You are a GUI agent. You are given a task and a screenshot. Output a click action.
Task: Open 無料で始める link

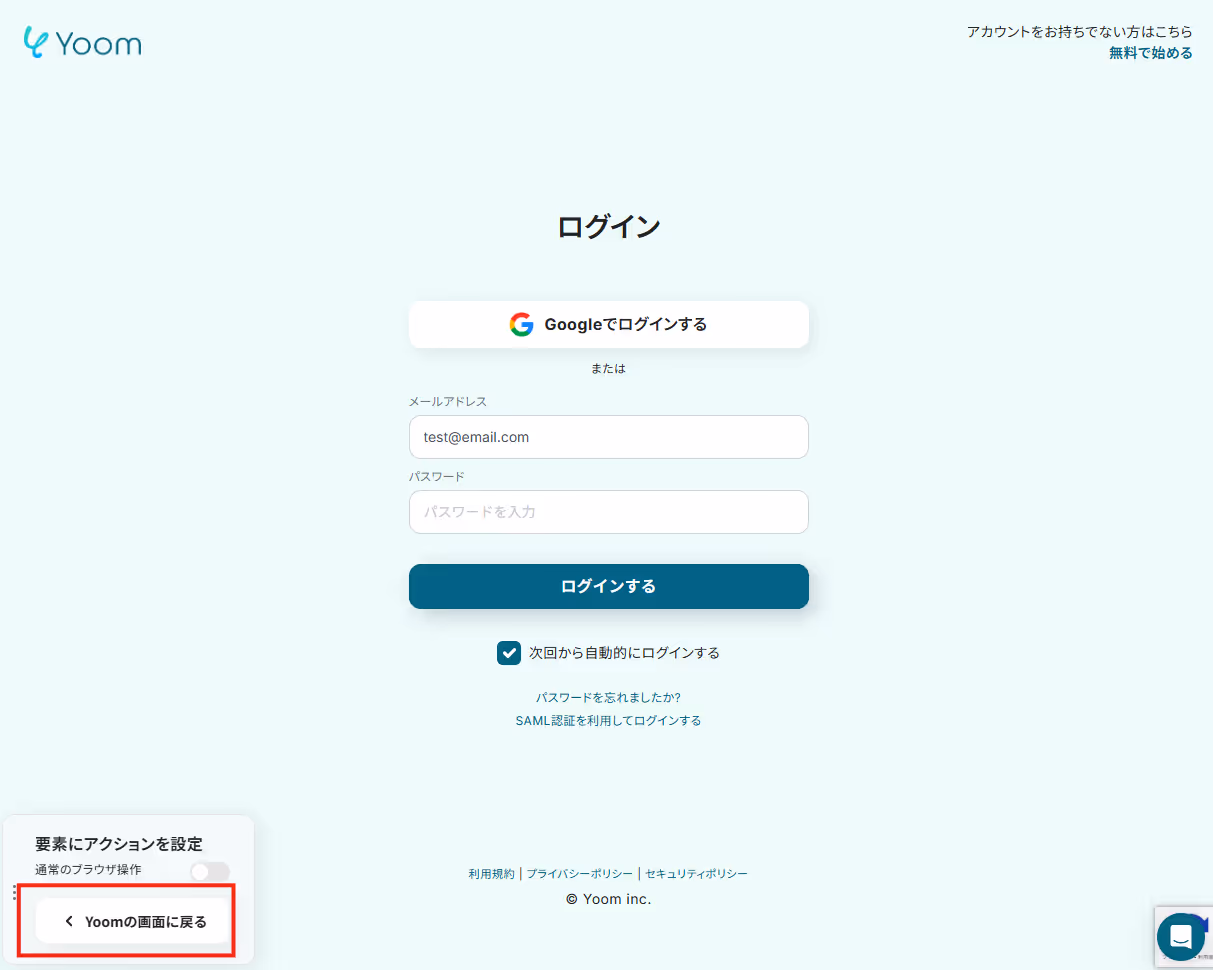tap(1150, 53)
